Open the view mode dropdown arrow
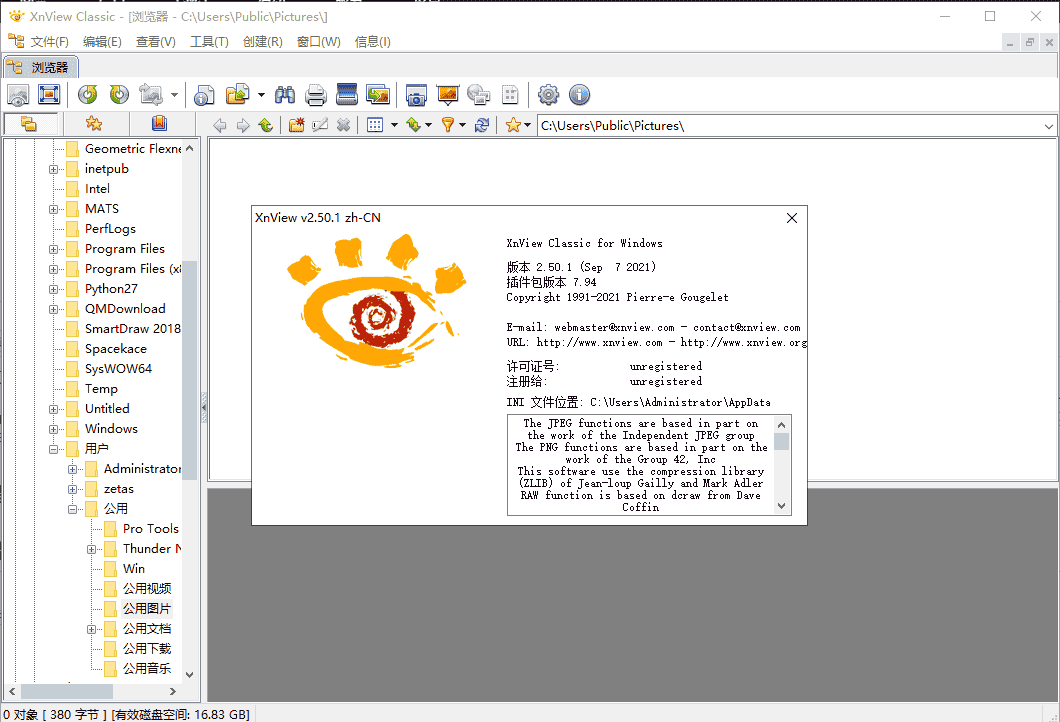This screenshot has height=722, width=1060. [394, 125]
